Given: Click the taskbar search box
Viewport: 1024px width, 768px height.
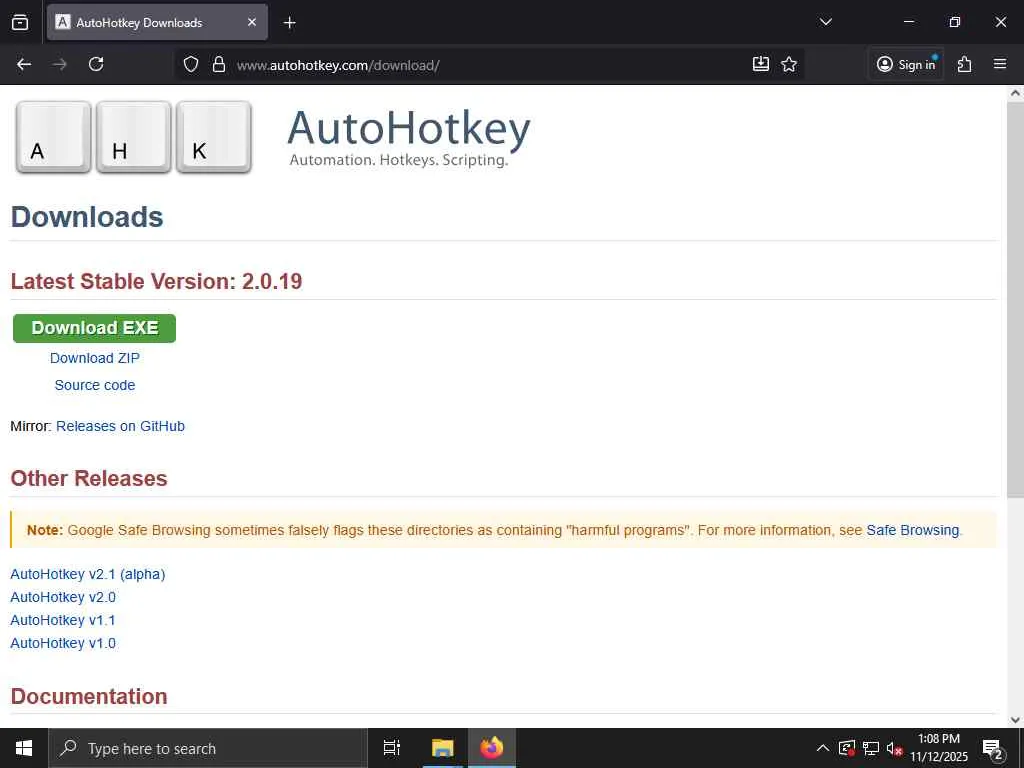Looking at the screenshot, I should click(x=208, y=748).
